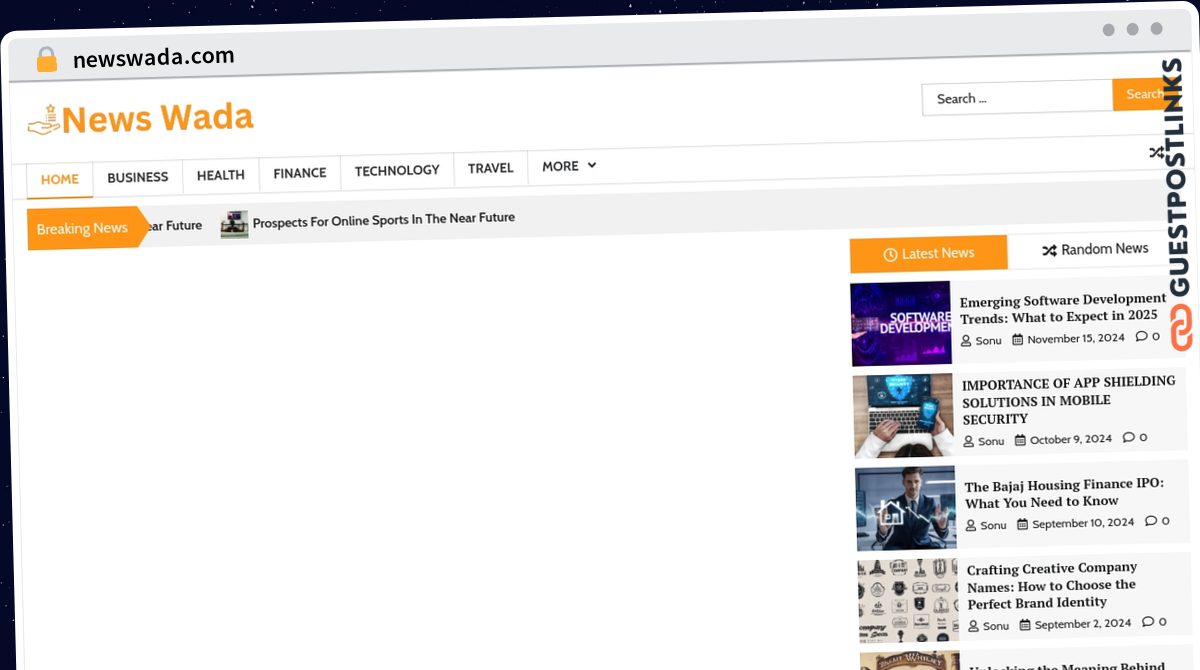Open the TRAVEL menu item
1200x670 pixels.
[x=491, y=168]
